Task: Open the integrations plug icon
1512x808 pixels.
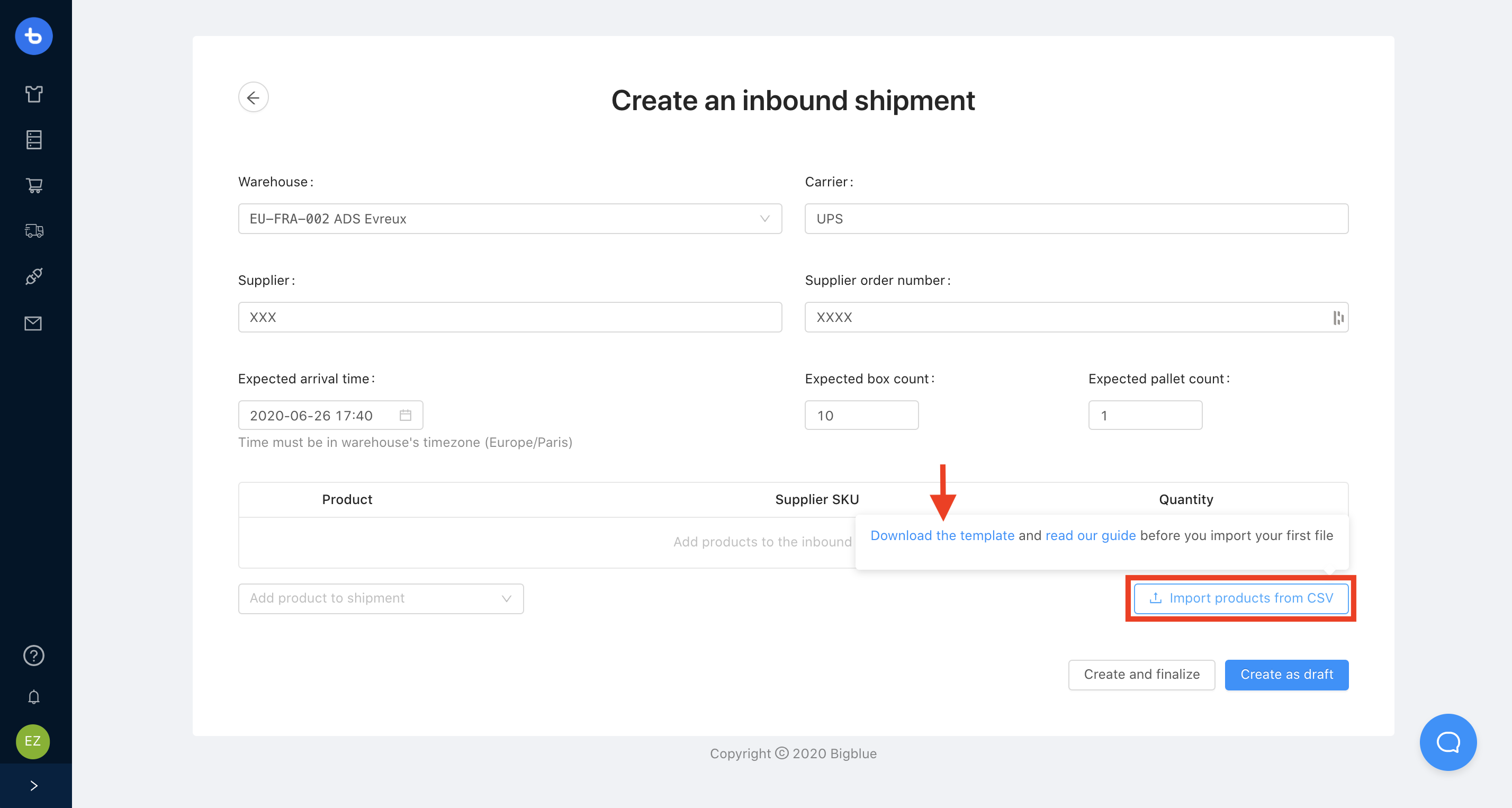Action: tap(33, 276)
